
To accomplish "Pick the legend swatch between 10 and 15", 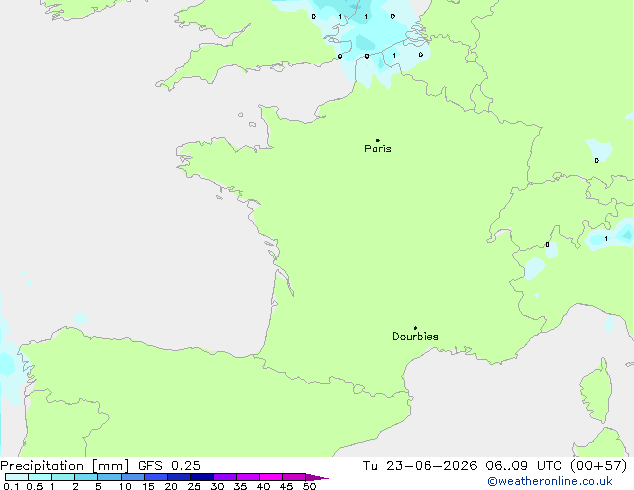I will [x=133, y=477].
